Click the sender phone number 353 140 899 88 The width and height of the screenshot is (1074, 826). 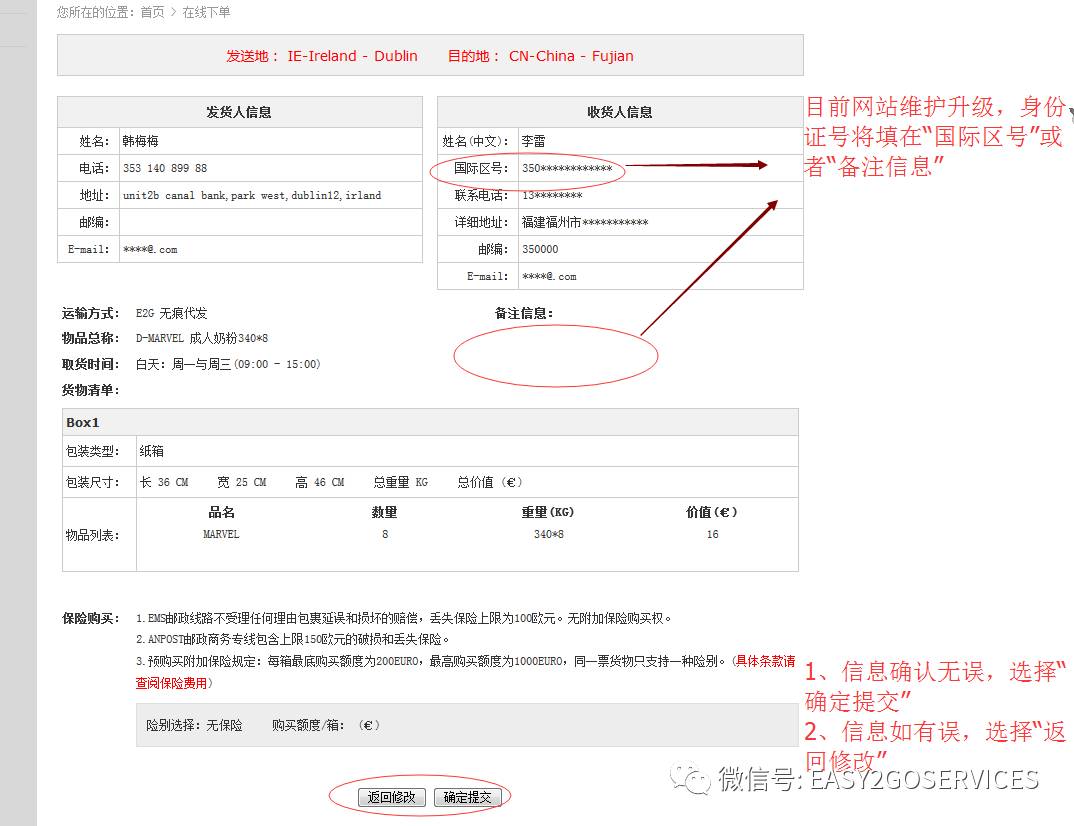click(165, 168)
